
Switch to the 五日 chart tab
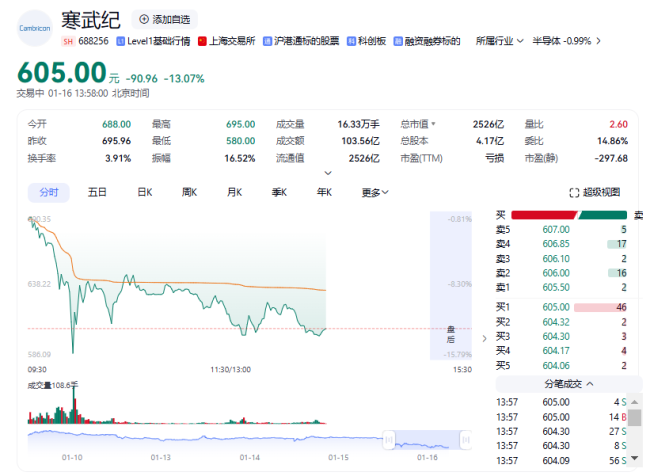(97, 192)
